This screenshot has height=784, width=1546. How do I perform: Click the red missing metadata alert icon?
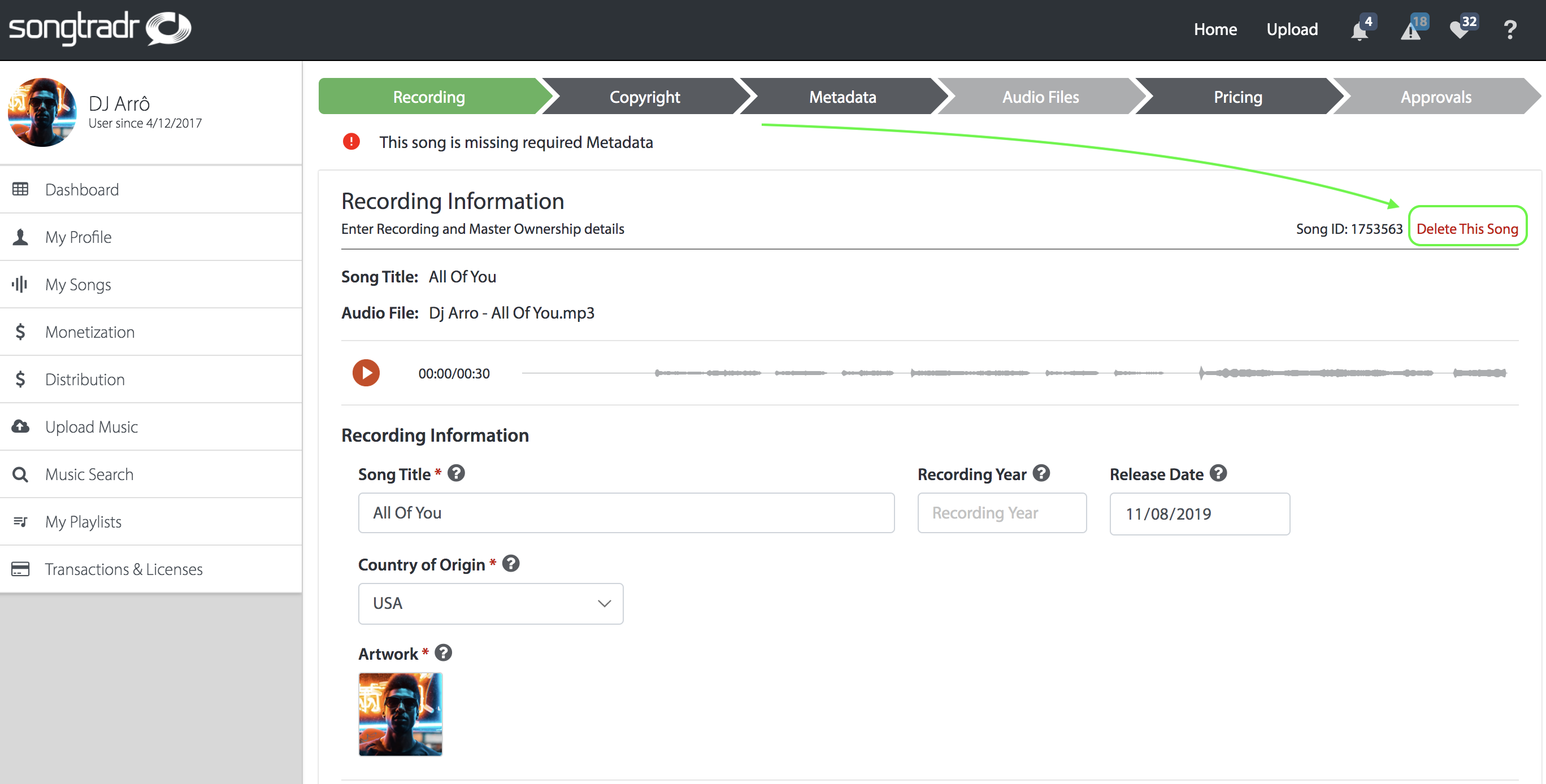[x=351, y=142]
